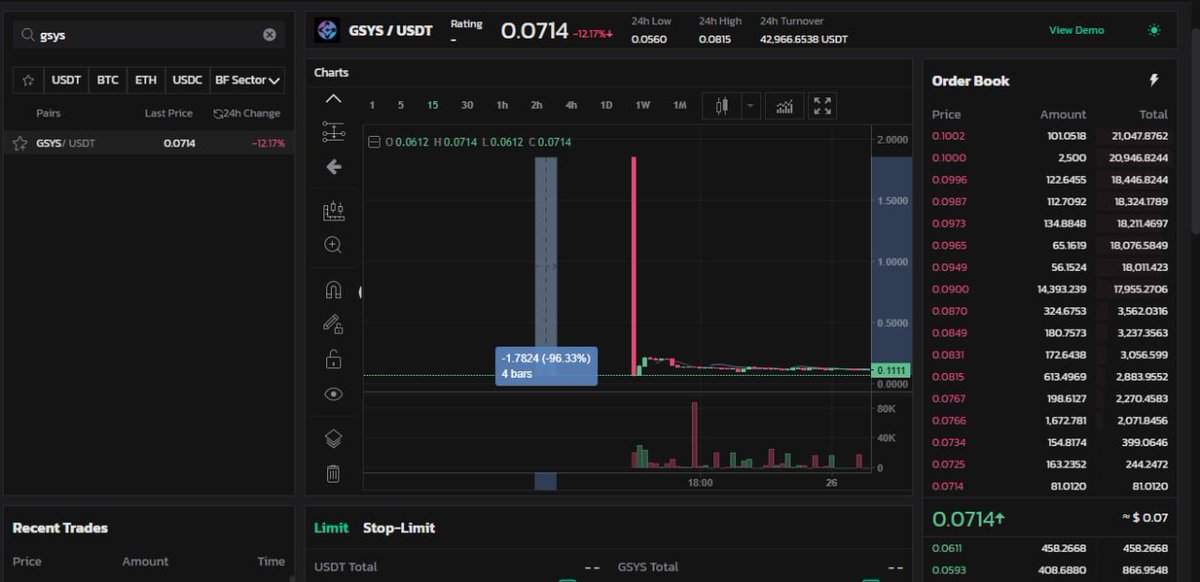Open the GSYS / USDT pair row
Image resolution: width=1200 pixels, height=582 pixels.
tap(149, 143)
